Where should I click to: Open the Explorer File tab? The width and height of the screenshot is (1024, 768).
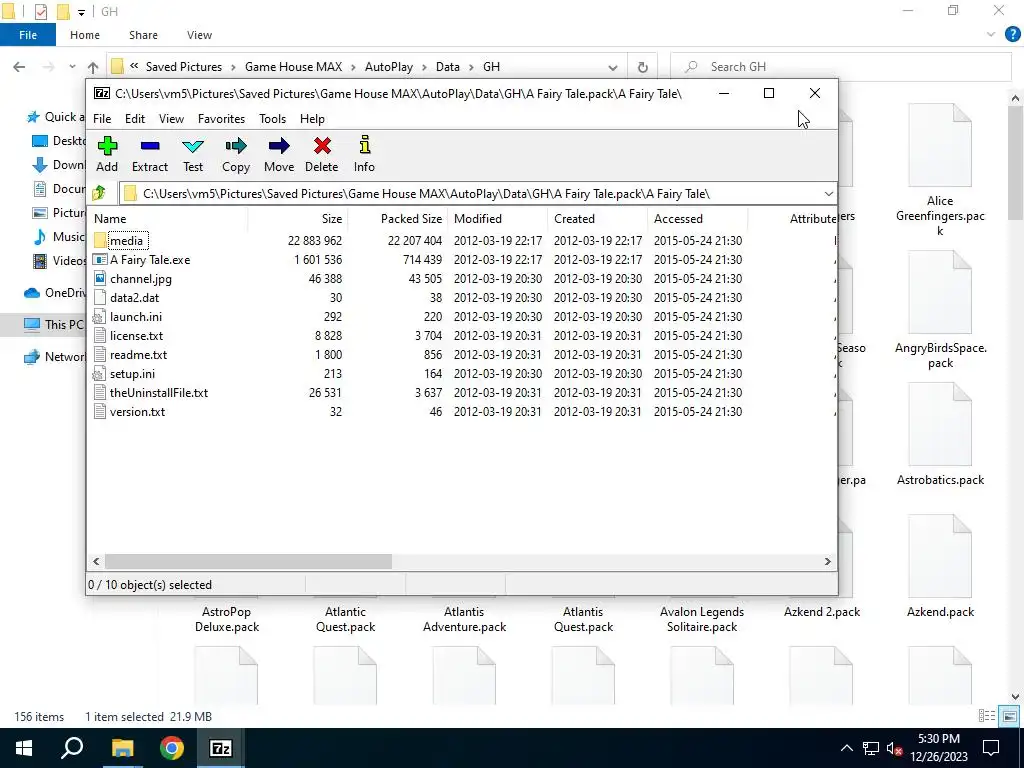pos(28,35)
